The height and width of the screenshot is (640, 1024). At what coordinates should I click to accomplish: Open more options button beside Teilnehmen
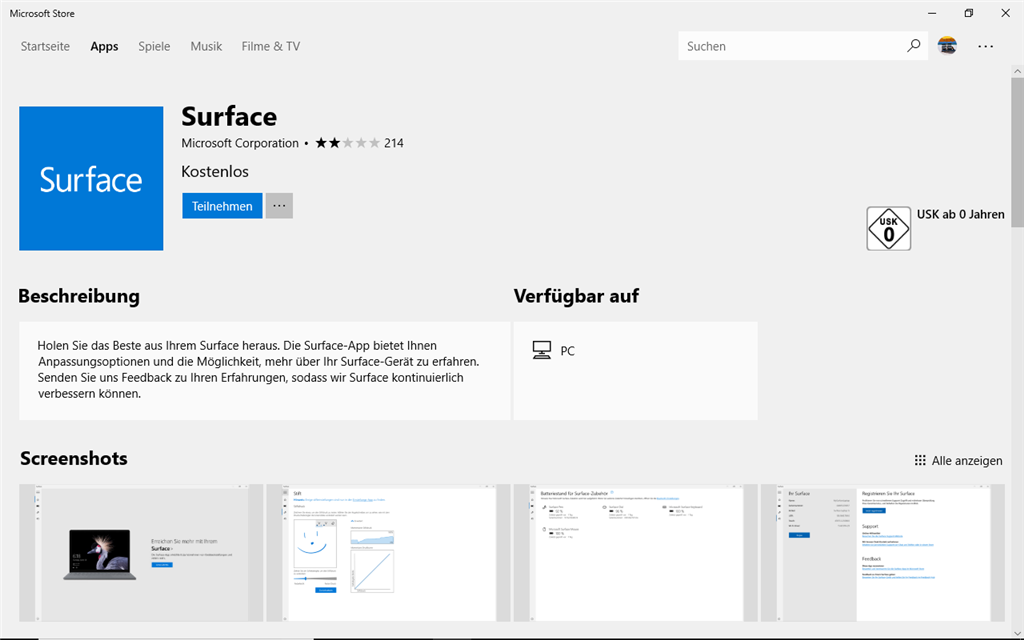[279, 206]
